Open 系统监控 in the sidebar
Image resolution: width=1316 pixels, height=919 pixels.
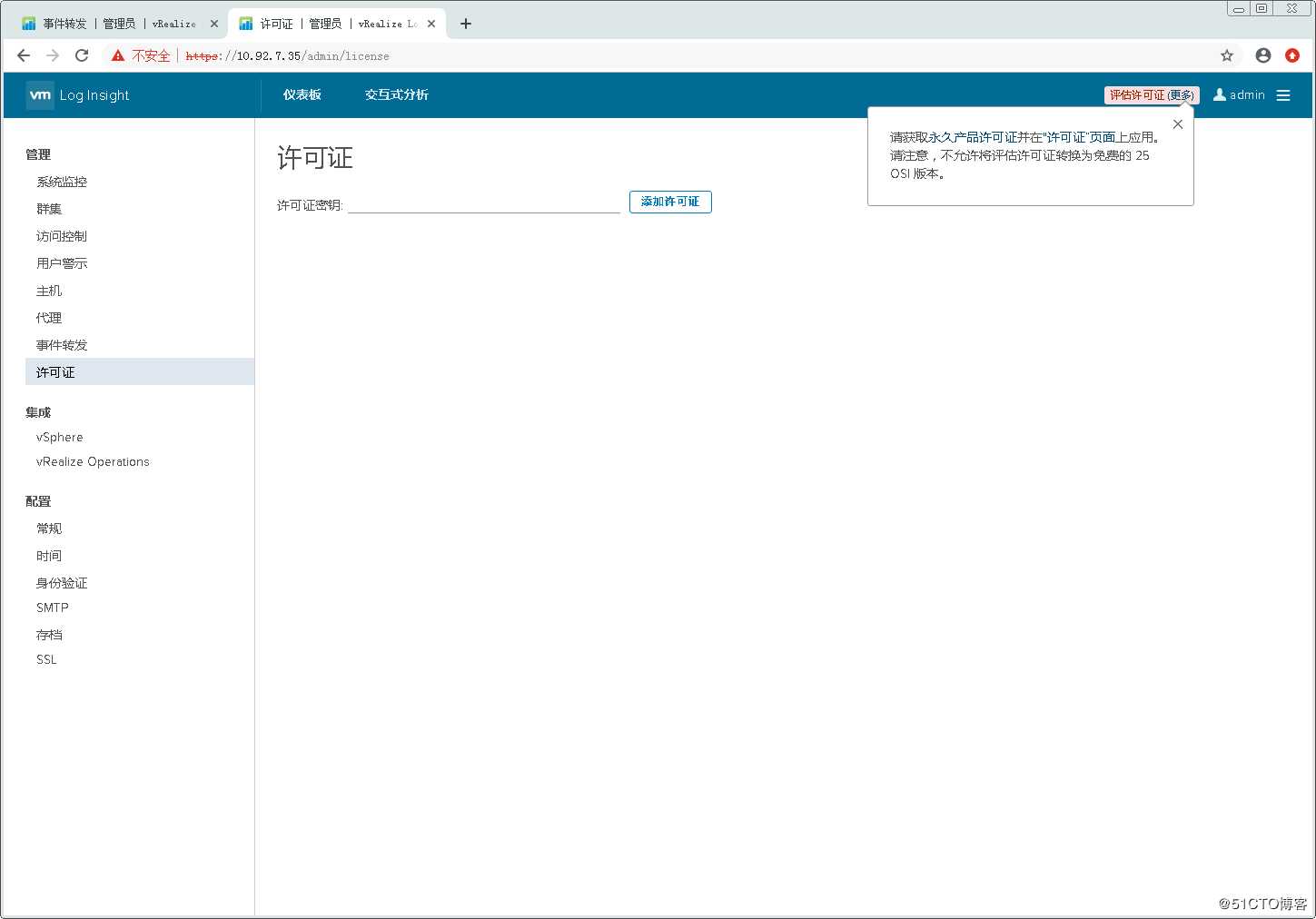point(62,182)
